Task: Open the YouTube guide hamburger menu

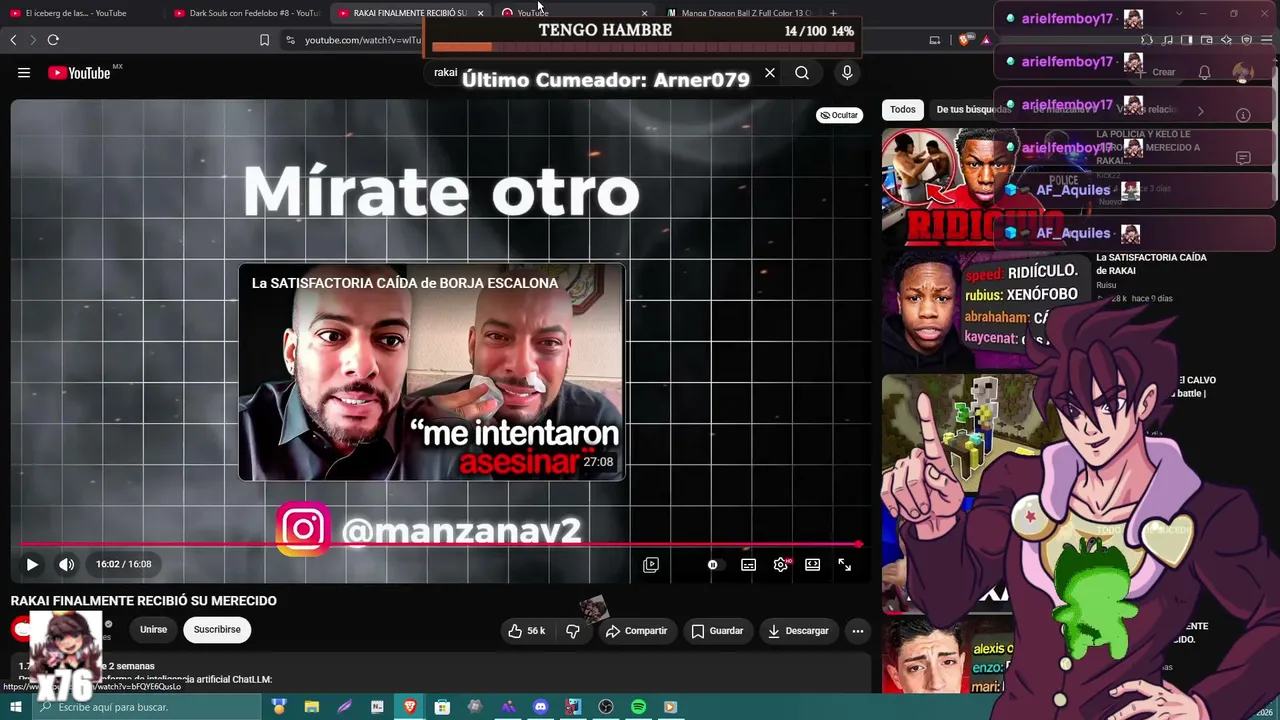Action: coord(24,73)
